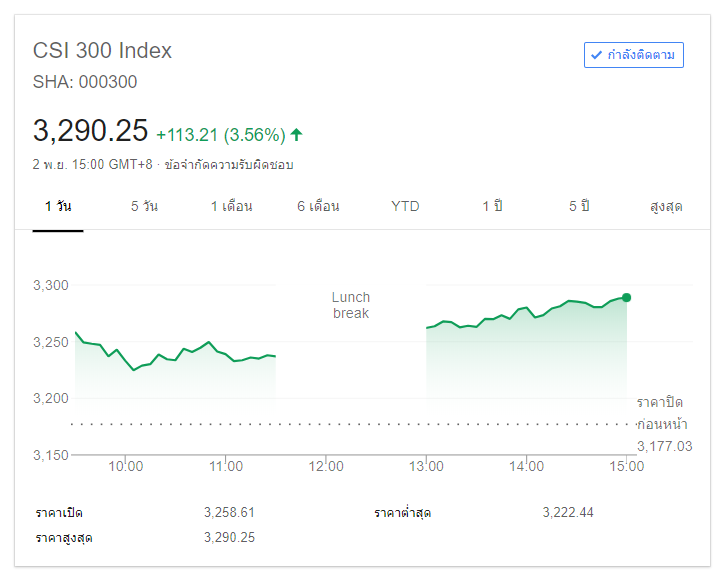Select the สูงสุด max range tab
Viewport: 725px width, 583px height.
(666, 206)
